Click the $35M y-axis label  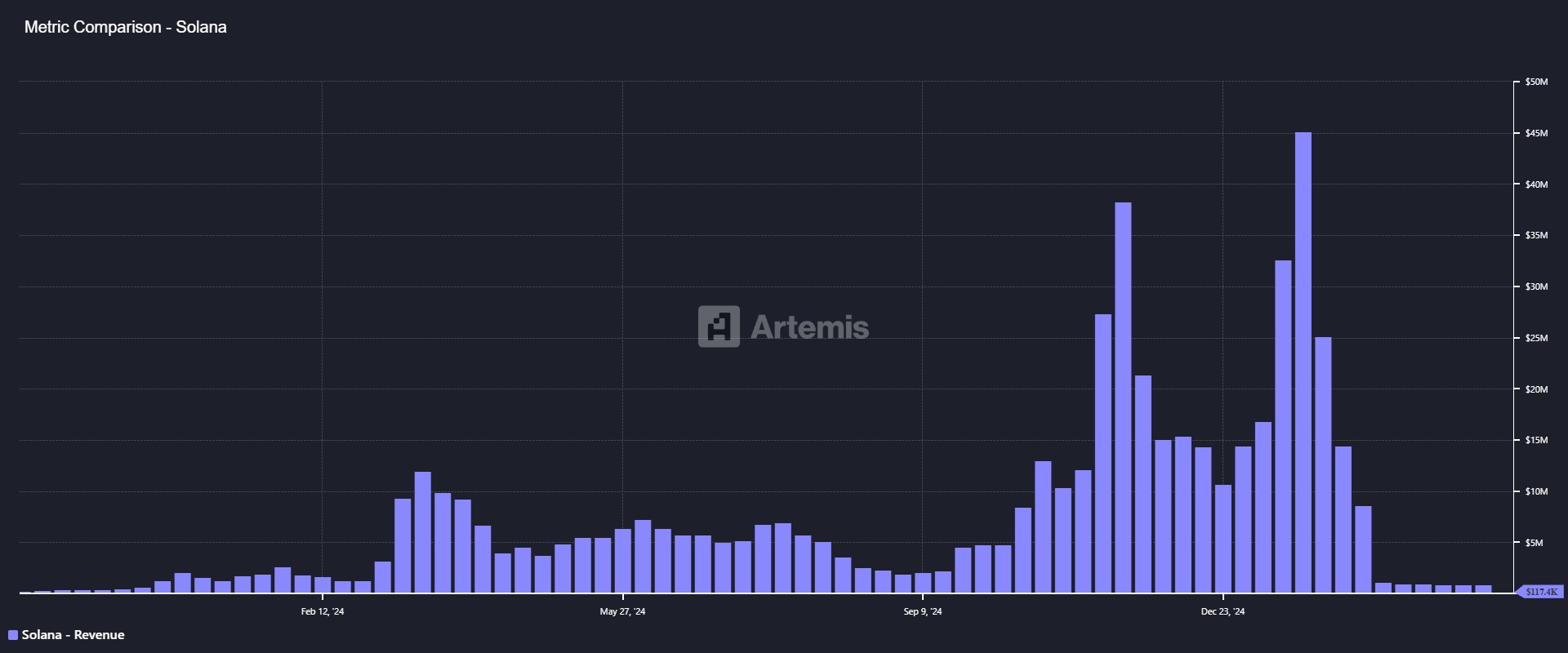(1536, 235)
